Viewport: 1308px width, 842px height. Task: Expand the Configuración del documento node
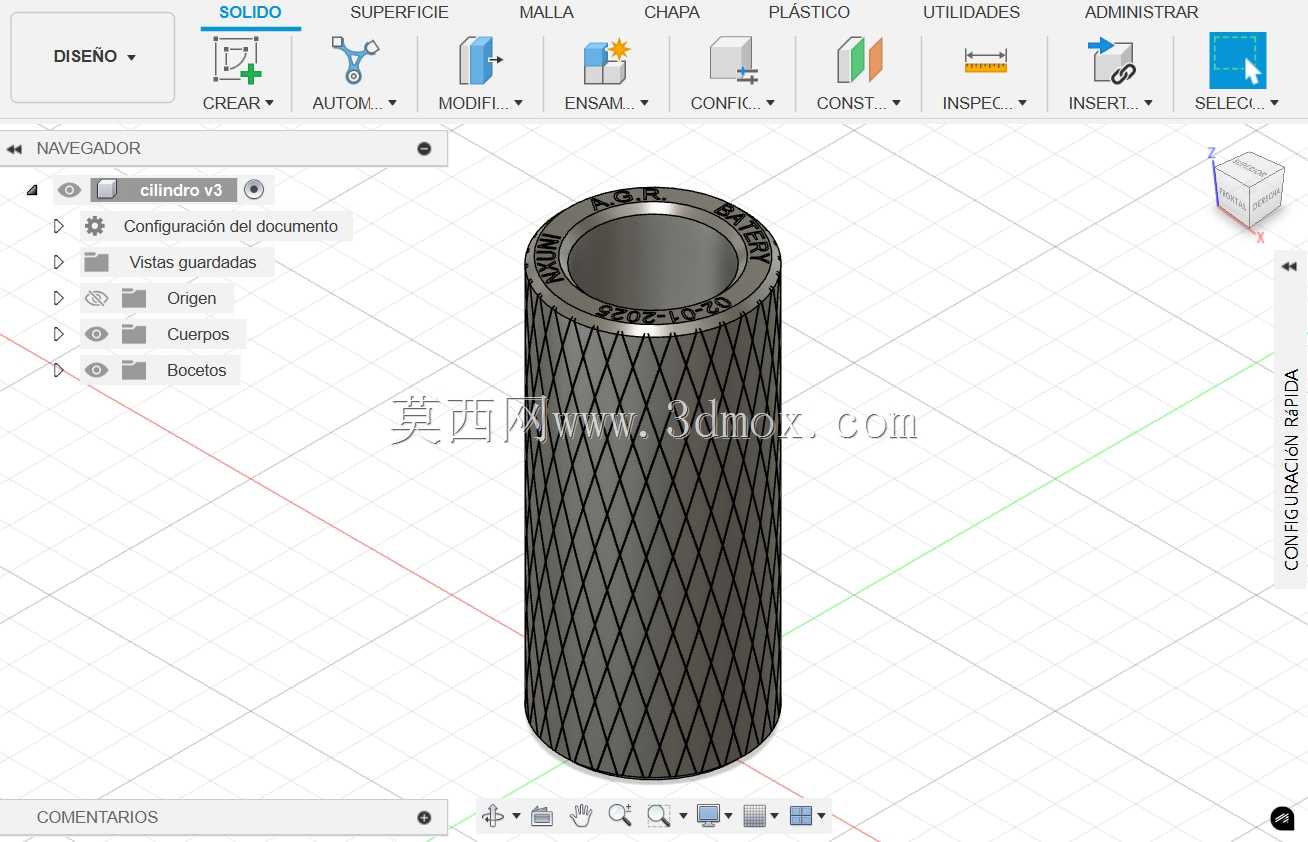59,226
